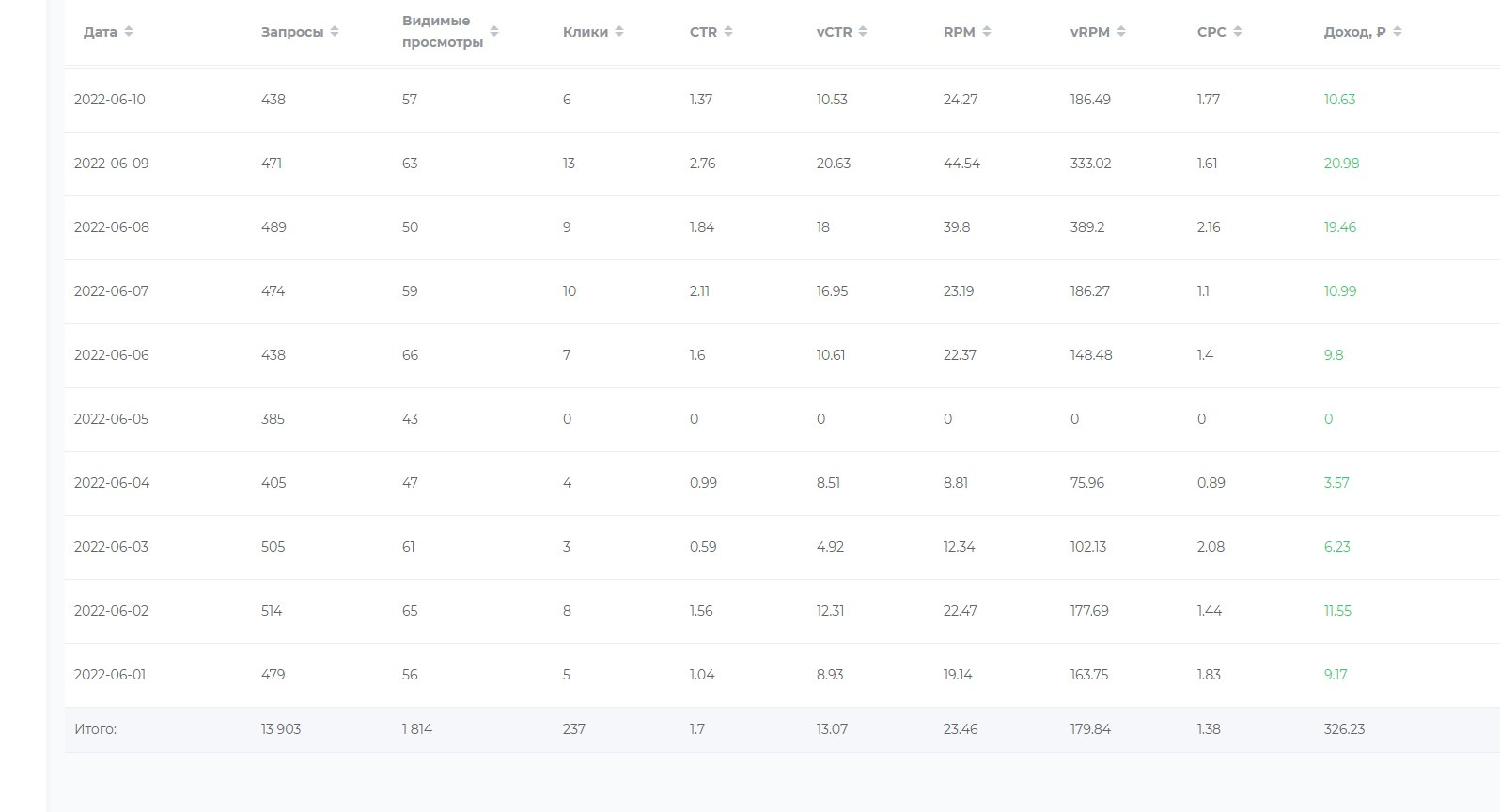Click the sort arrows next to CPC
The width and height of the screenshot is (1500, 812).
tap(1238, 32)
